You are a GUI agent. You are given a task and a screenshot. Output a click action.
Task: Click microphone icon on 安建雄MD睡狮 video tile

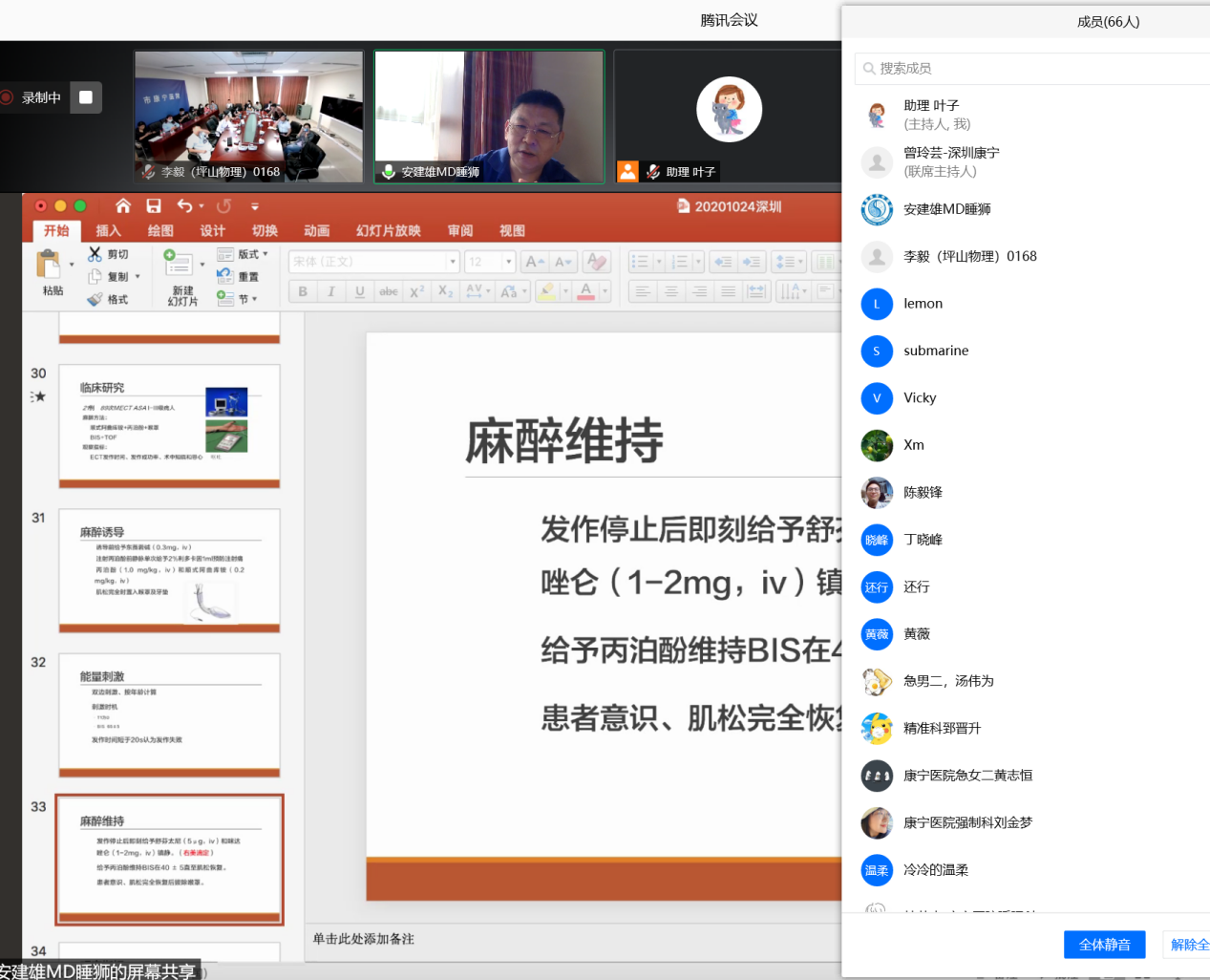pyautogui.click(x=389, y=172)
